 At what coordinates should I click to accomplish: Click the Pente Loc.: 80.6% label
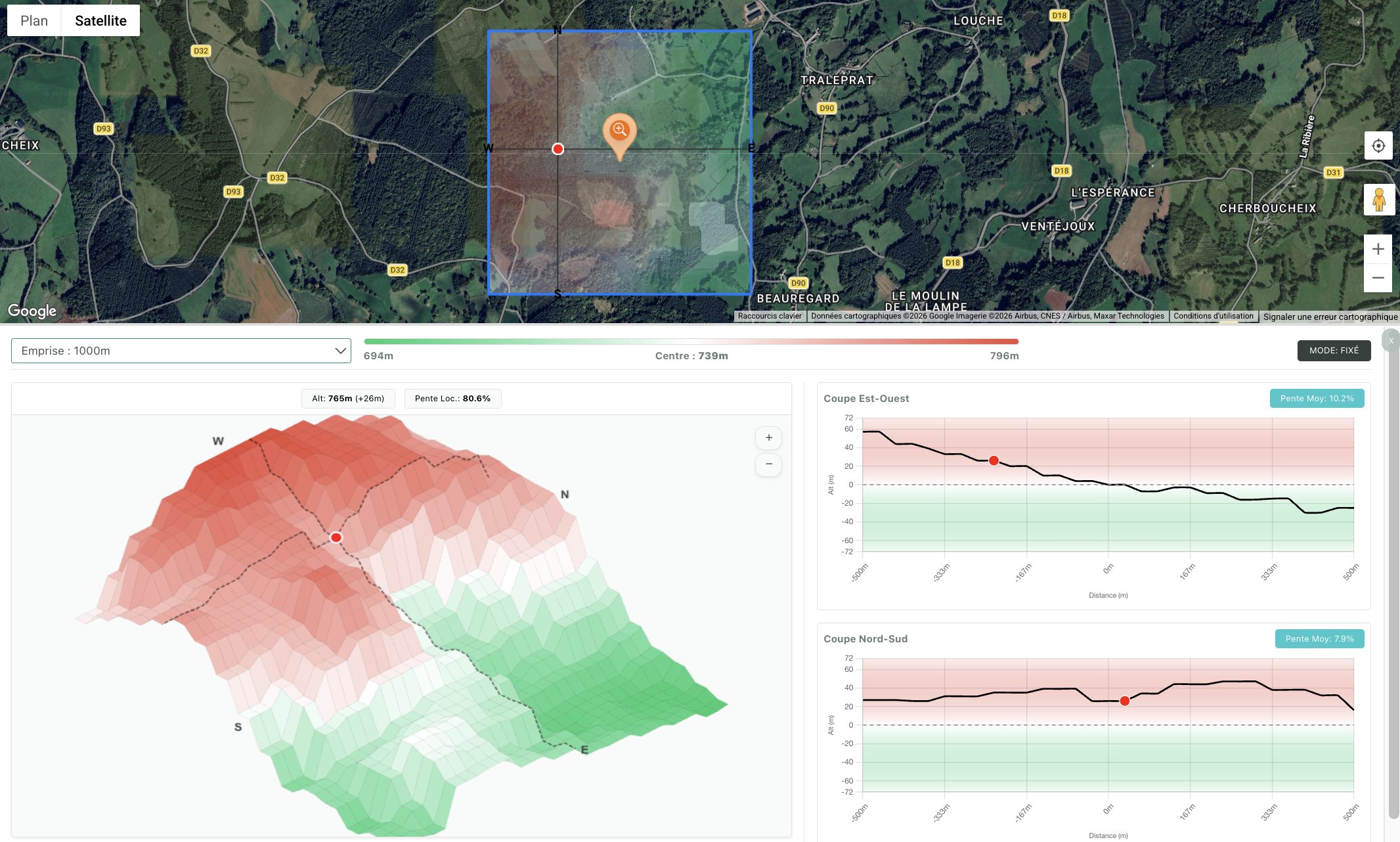[452, 399]
